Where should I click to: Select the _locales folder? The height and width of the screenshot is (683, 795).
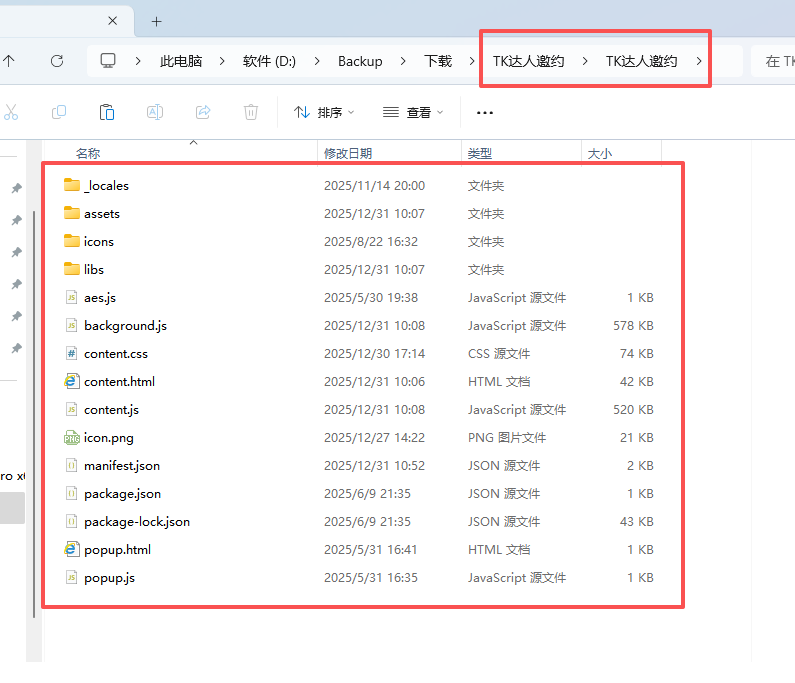coord(106,186)
